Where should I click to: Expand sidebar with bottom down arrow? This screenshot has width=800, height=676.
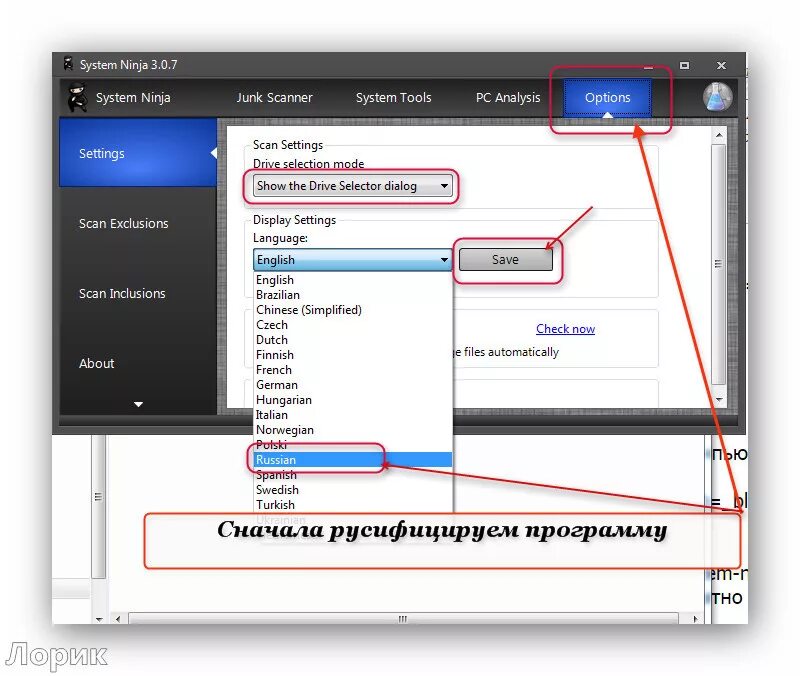pyautogui.click(x=138, y=405)
